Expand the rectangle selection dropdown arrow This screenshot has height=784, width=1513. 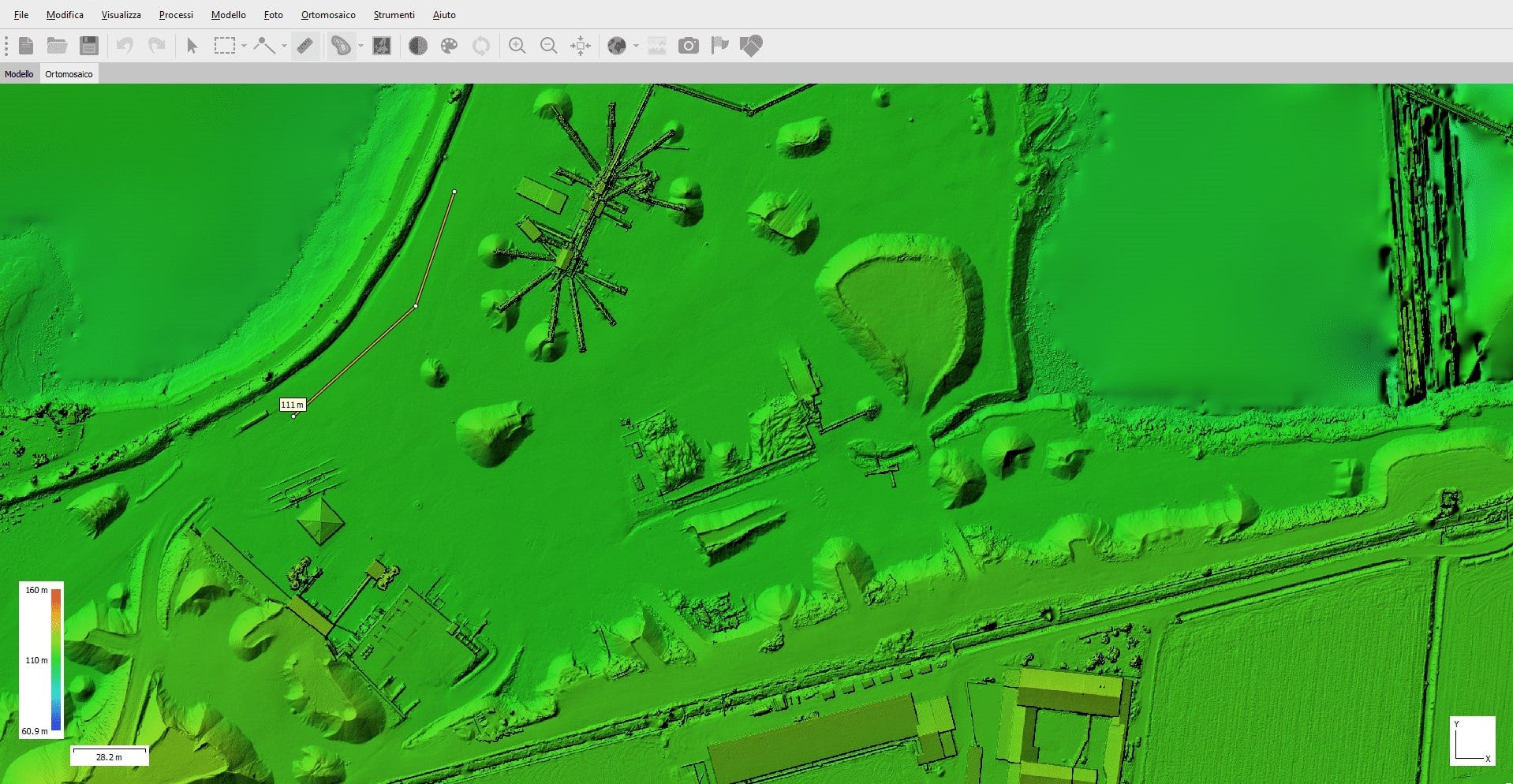coord(245,46)
